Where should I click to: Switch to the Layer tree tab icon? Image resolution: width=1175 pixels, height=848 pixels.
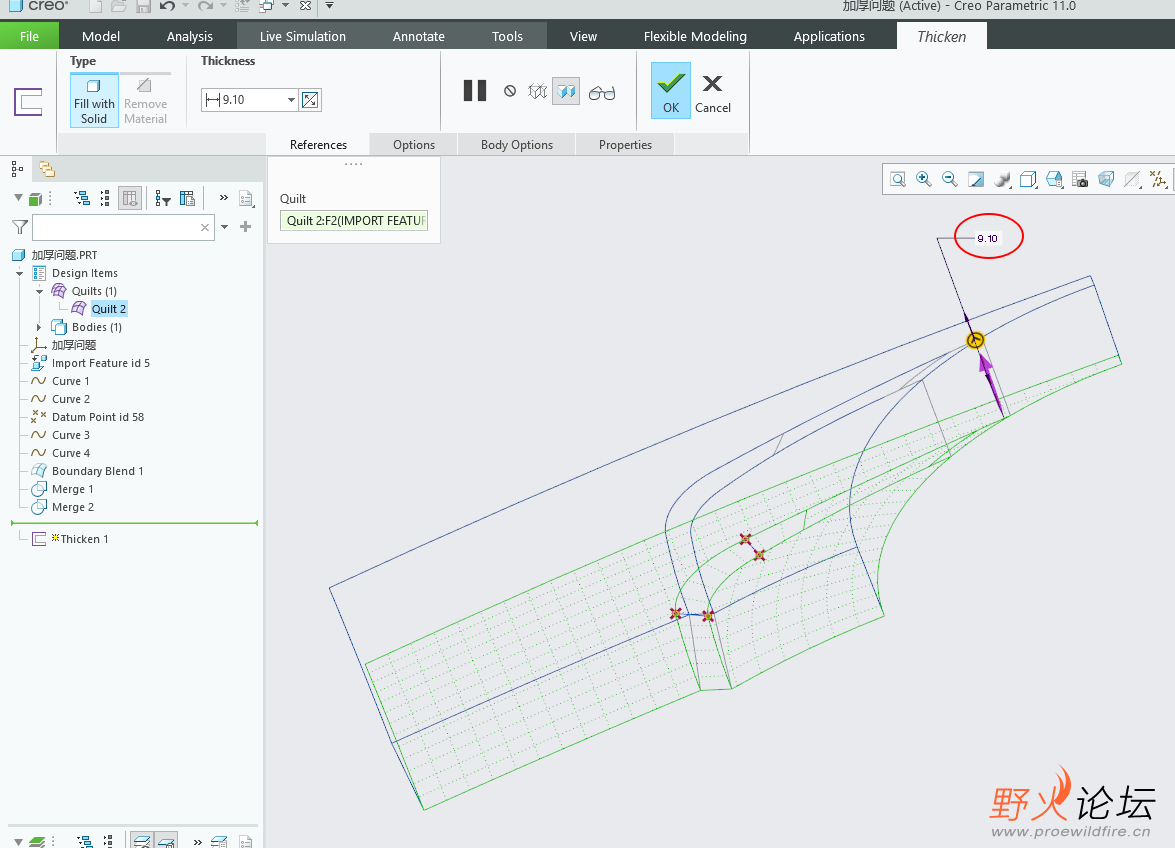coord(47,169)
